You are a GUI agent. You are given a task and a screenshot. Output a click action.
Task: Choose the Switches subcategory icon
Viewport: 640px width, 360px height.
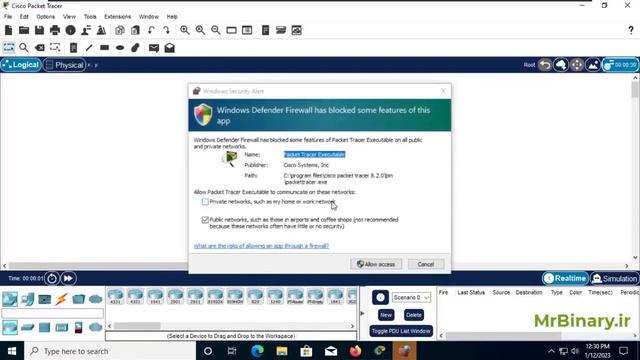(x=27, y=327)
